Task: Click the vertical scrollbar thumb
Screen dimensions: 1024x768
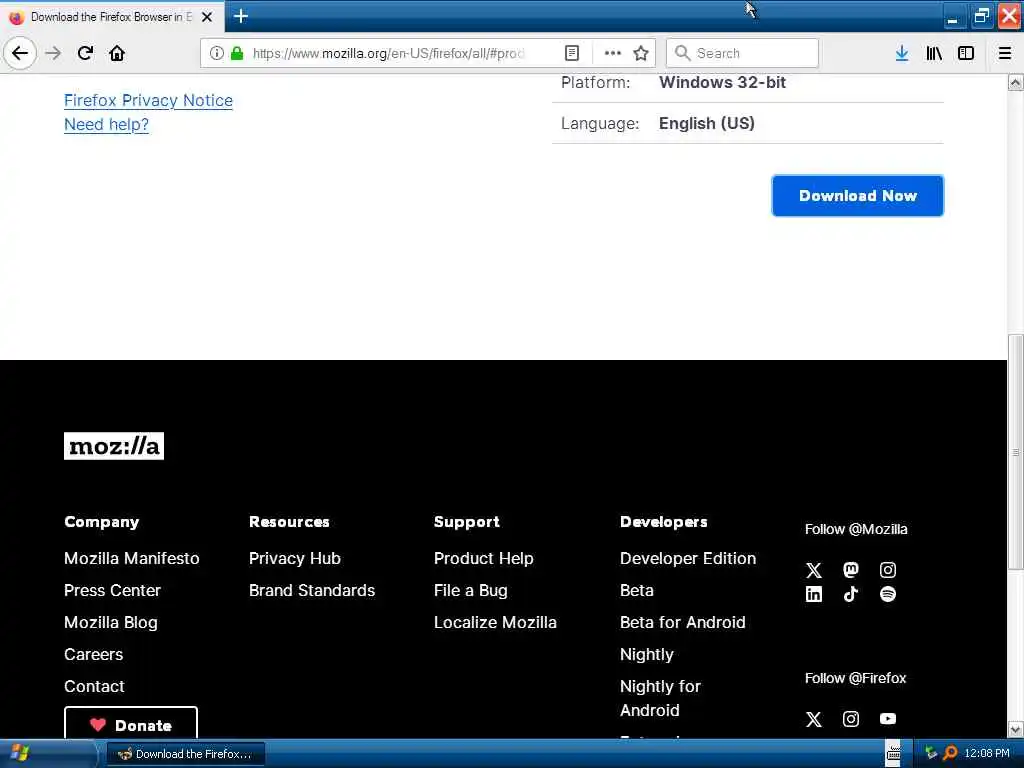Action: pyautogui.click(x=1016, y=452)
